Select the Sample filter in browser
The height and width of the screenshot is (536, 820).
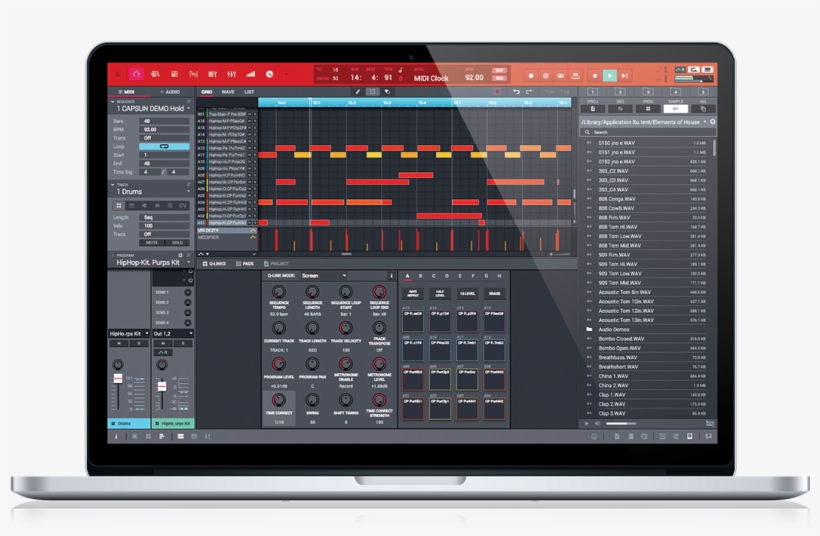click(x=676, y=109)
